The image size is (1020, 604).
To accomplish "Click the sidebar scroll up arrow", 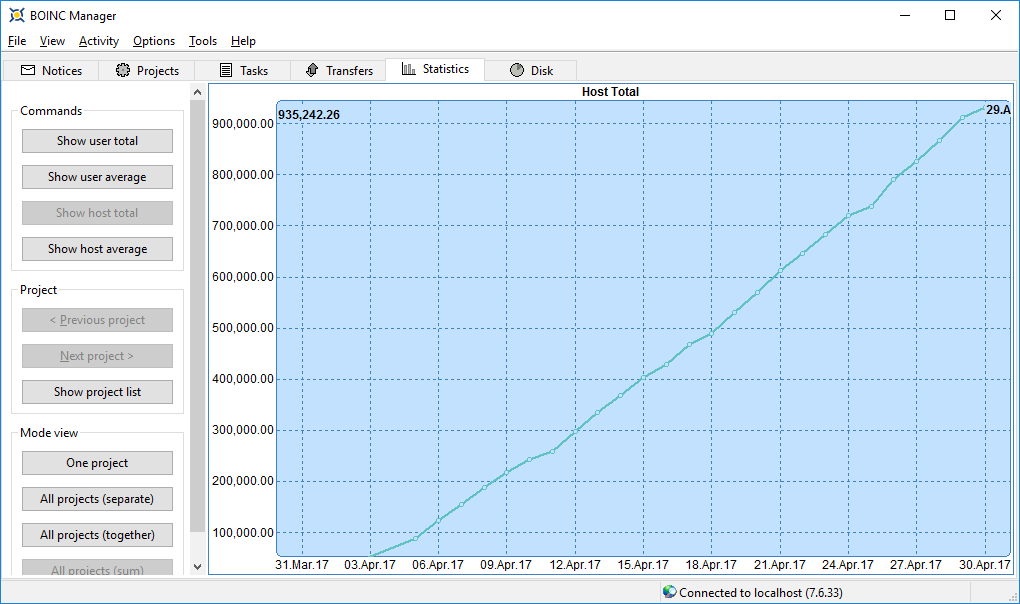I will pyautogui.click(x=198, y=92).
